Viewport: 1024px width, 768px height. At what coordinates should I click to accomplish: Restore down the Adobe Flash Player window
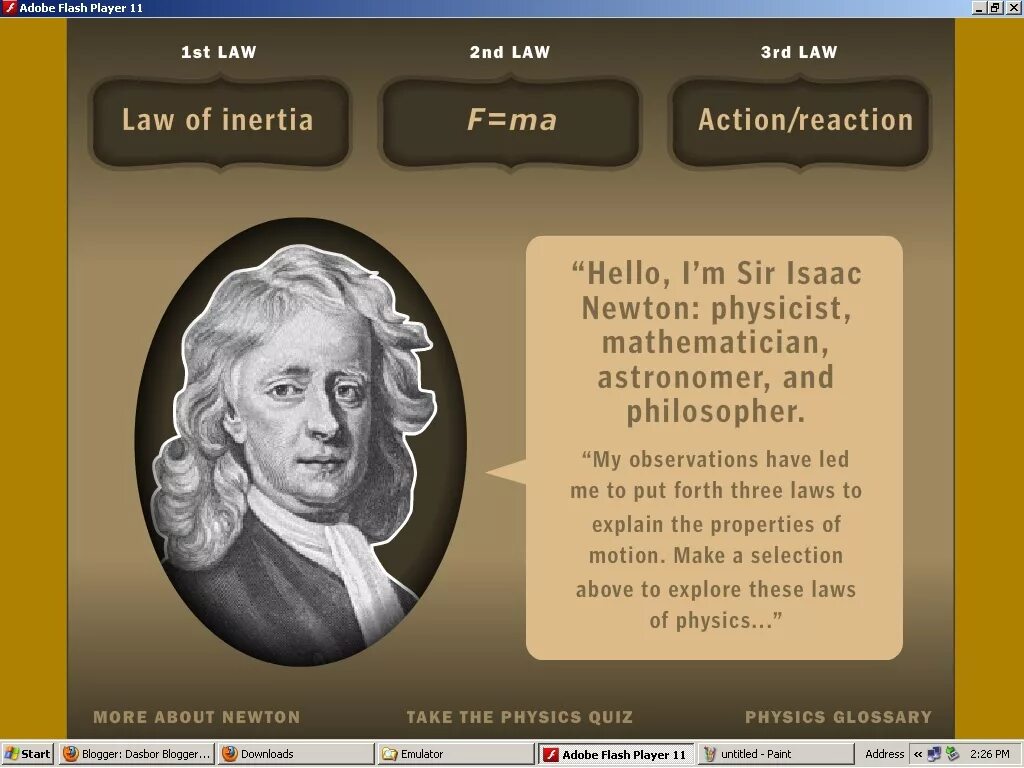[995, 8]
